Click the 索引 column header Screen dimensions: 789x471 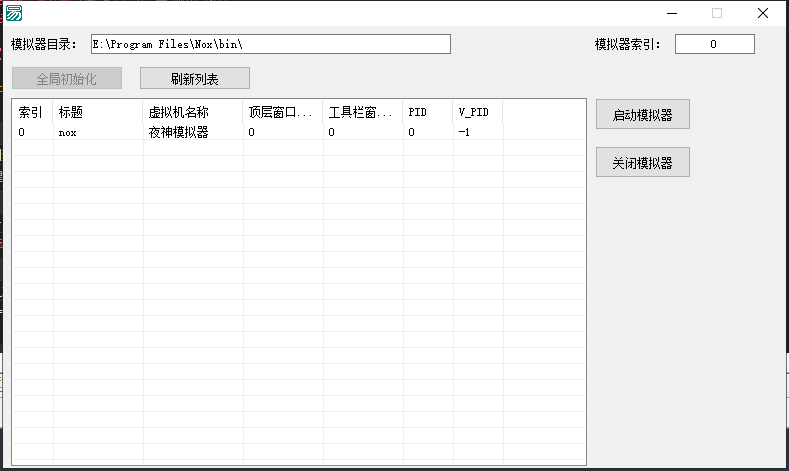click(33, 112)
